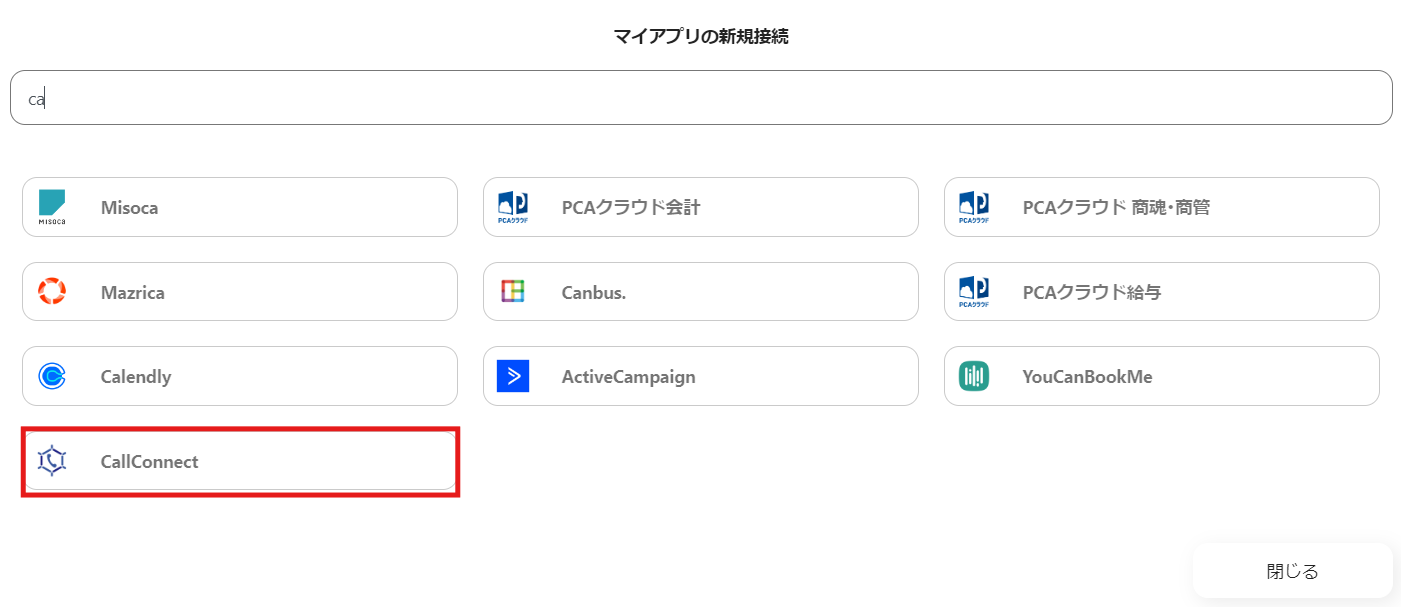The image size is (1401, 607).
Task: Click the 閉じる button
Action: click(x=1293, y=571)
